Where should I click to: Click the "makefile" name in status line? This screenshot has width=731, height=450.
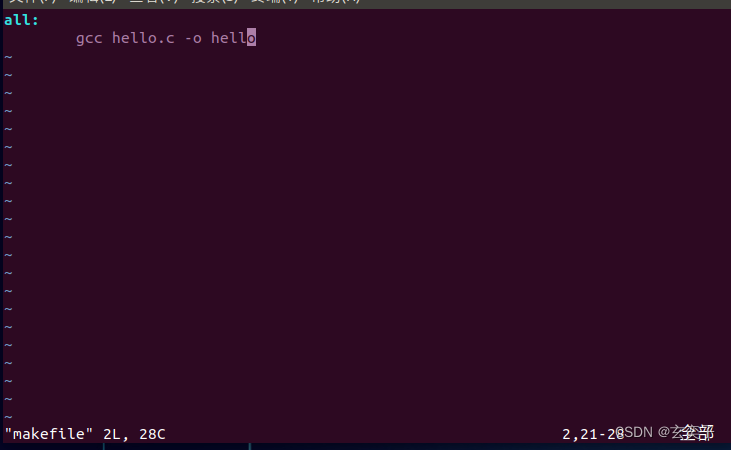tap(48, 434)
